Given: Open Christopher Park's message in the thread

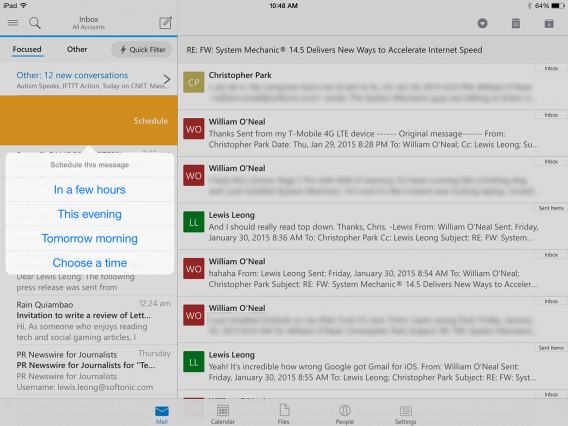Looking at the screenshot, I should click(x=373, y=87).
